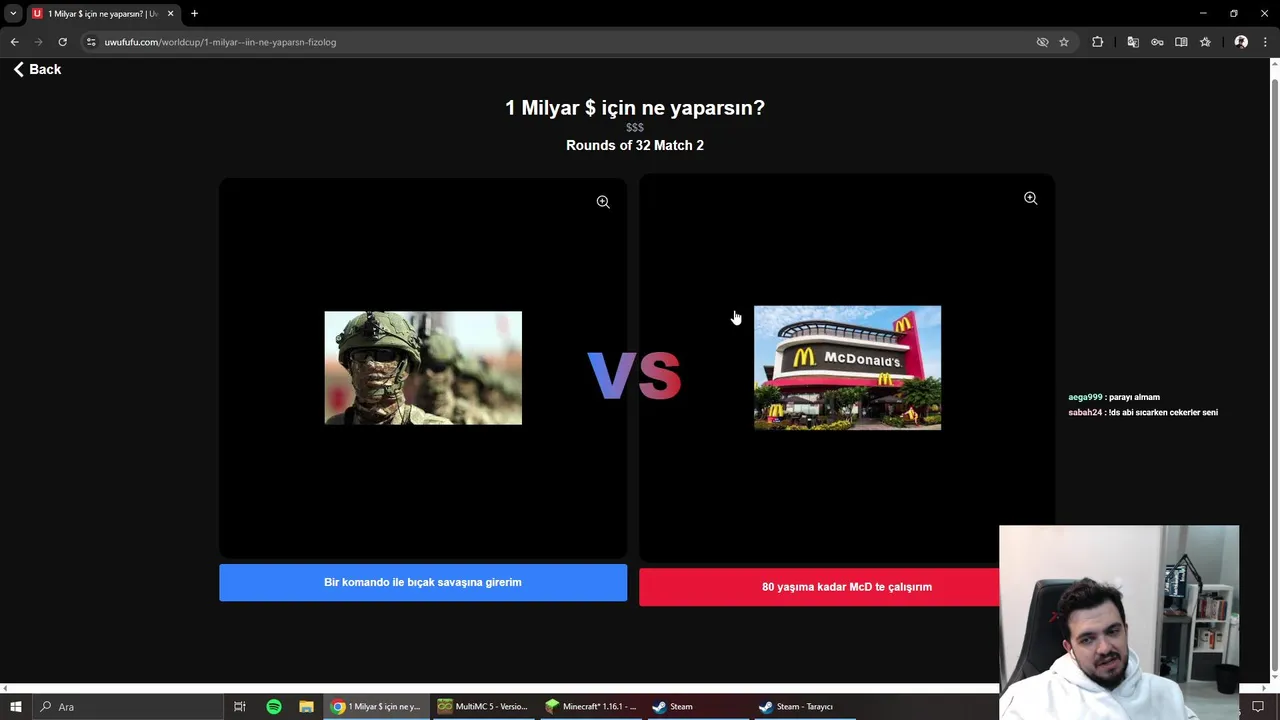The width and height of the screenshot is (1280, 720).
Task: Switch to Minecraft 1.16.1 taskbar window
Action: pos(591,706)
